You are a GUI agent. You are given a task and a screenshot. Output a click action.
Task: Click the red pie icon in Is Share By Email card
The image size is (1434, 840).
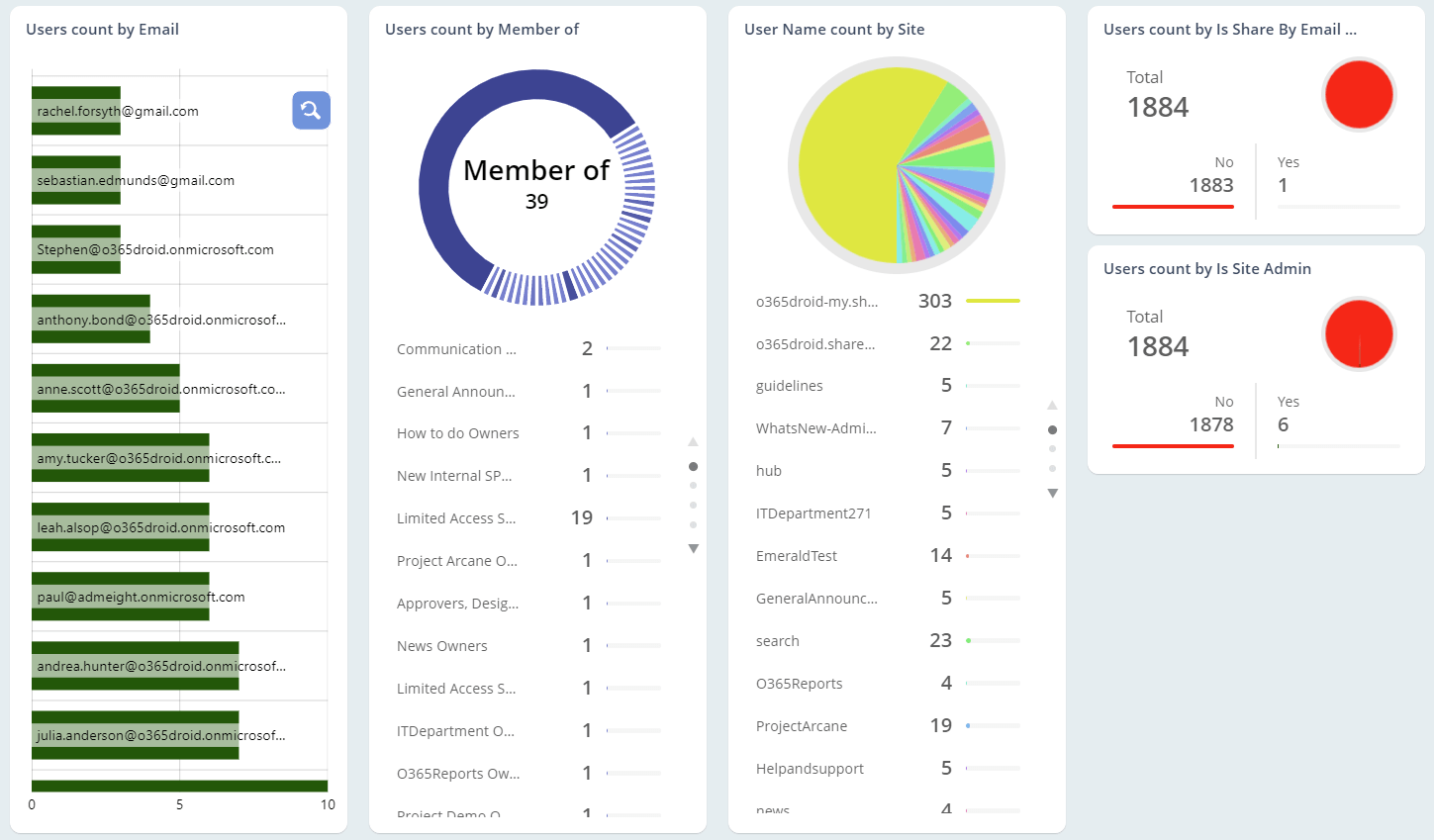(1358, 94)
